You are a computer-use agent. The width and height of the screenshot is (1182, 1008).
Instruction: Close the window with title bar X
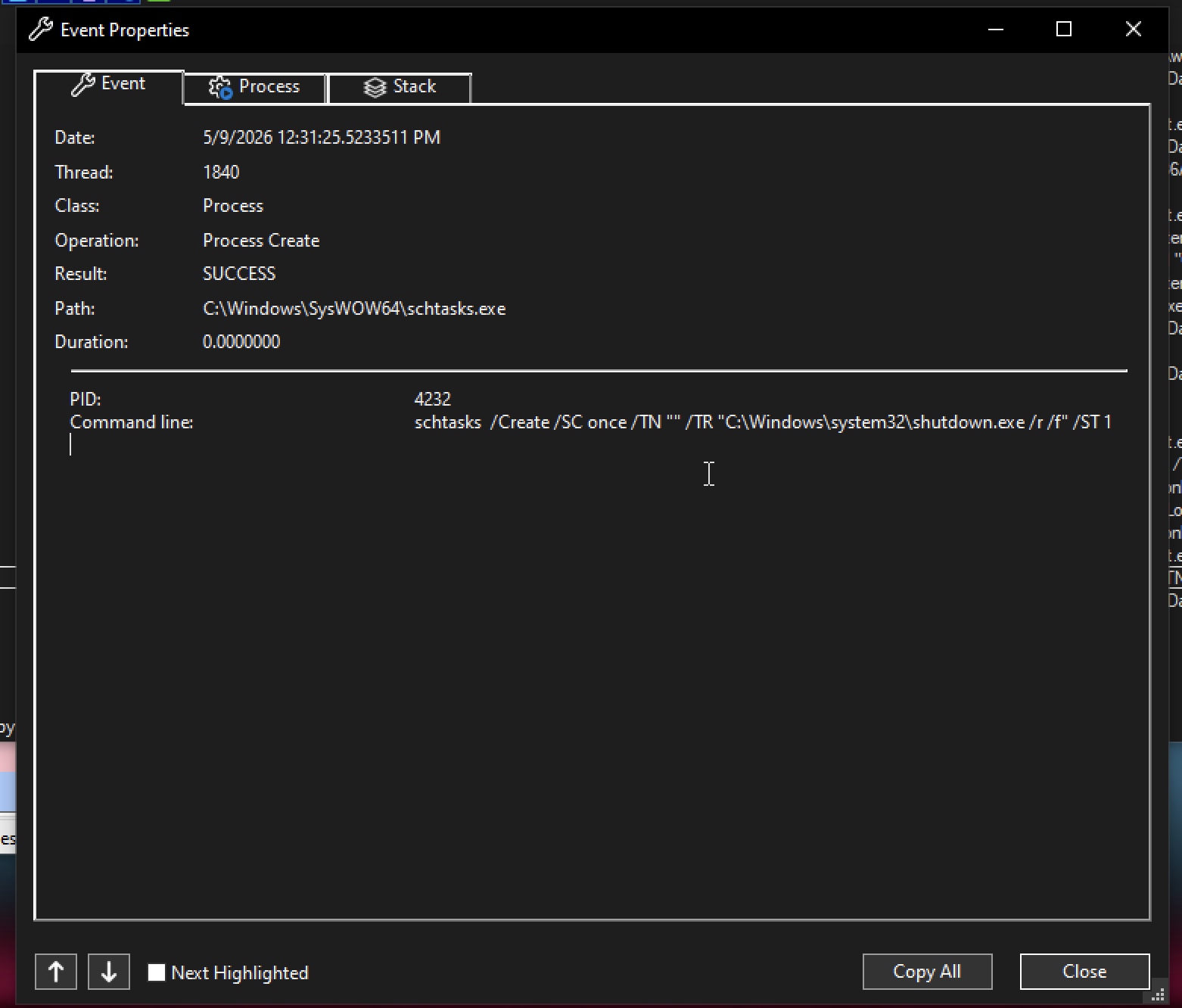click(x=1134, y=30)
